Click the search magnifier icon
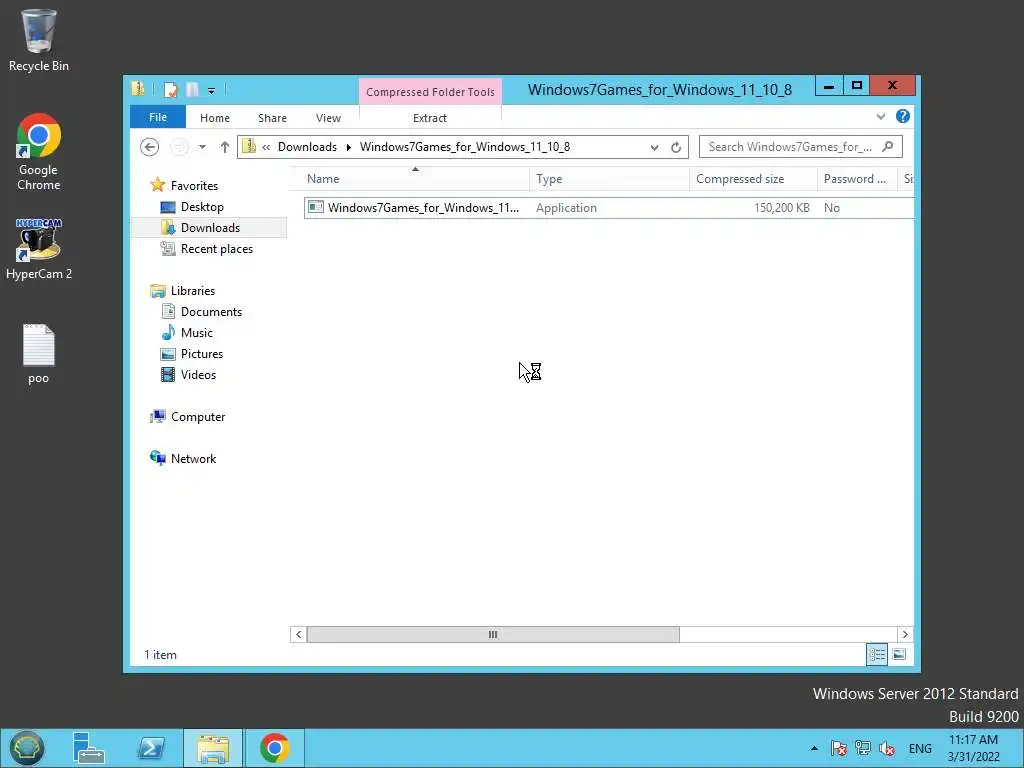The height and width of the screenshot is (768, 1024). coord(888,146)
